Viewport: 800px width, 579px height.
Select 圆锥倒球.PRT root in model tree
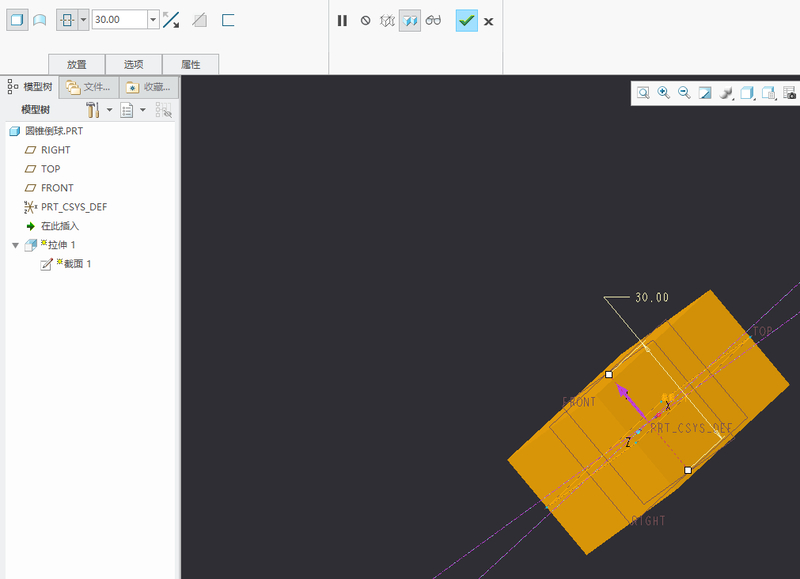tap(46, 131)
